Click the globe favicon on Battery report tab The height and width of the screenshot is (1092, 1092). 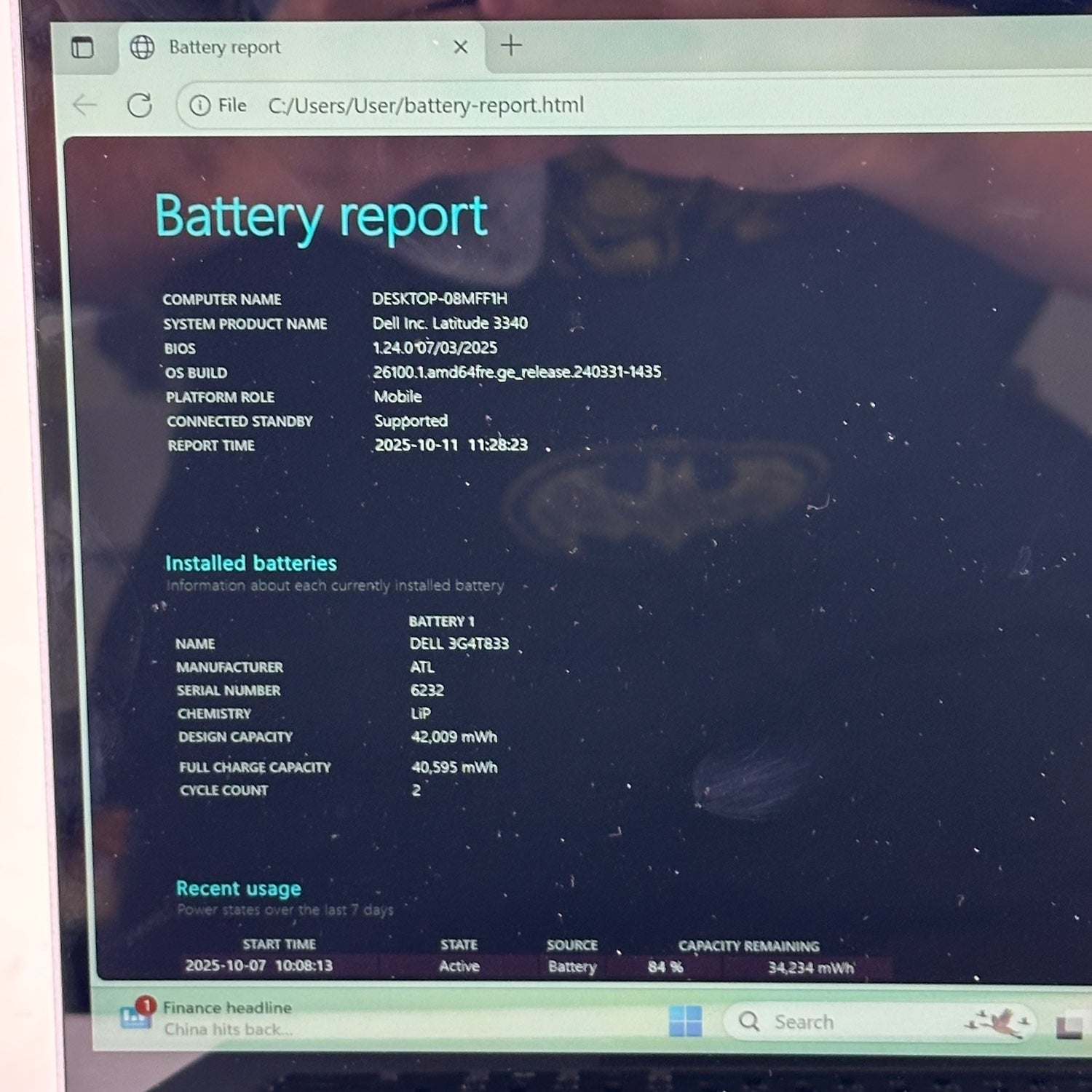click(142, 47)
